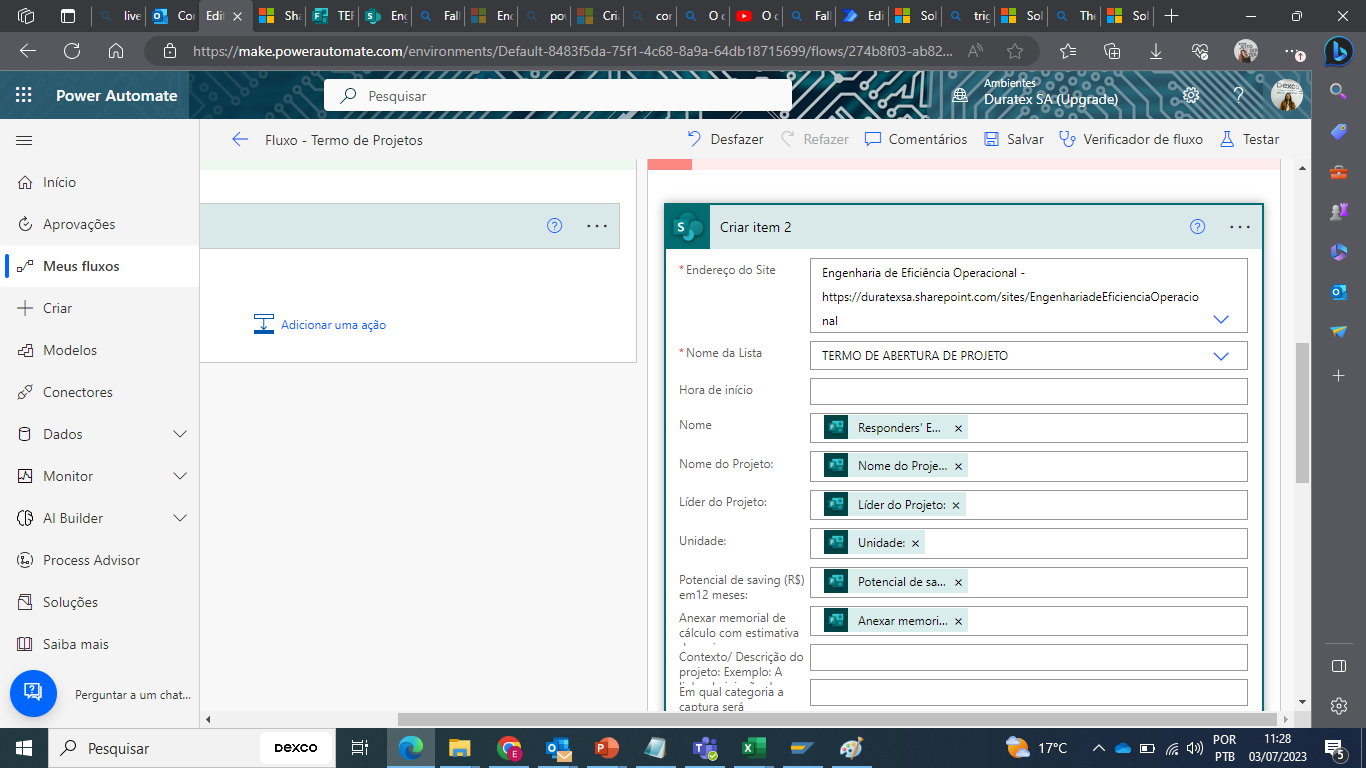The height and width of the screenshot is (768, 1366).
Task: Open the help question mark on Criar item 2
Action: 1197,226
